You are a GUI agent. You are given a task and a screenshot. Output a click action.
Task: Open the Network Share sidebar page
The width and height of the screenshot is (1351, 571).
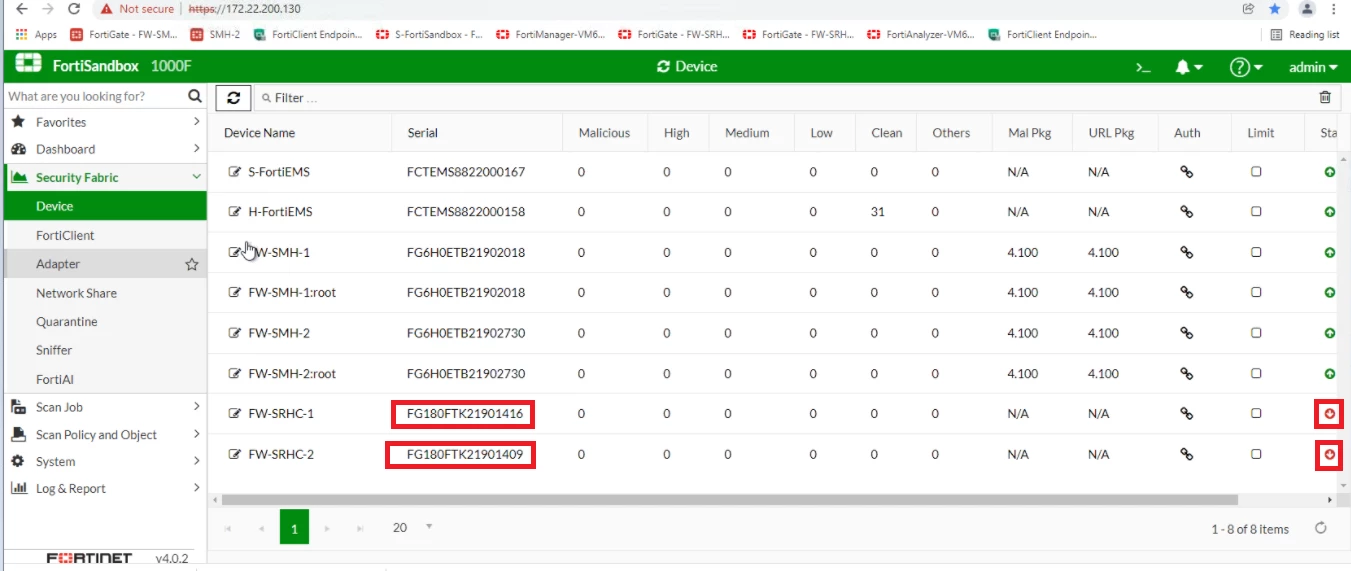pyautogui.click(x=104, y=293)
